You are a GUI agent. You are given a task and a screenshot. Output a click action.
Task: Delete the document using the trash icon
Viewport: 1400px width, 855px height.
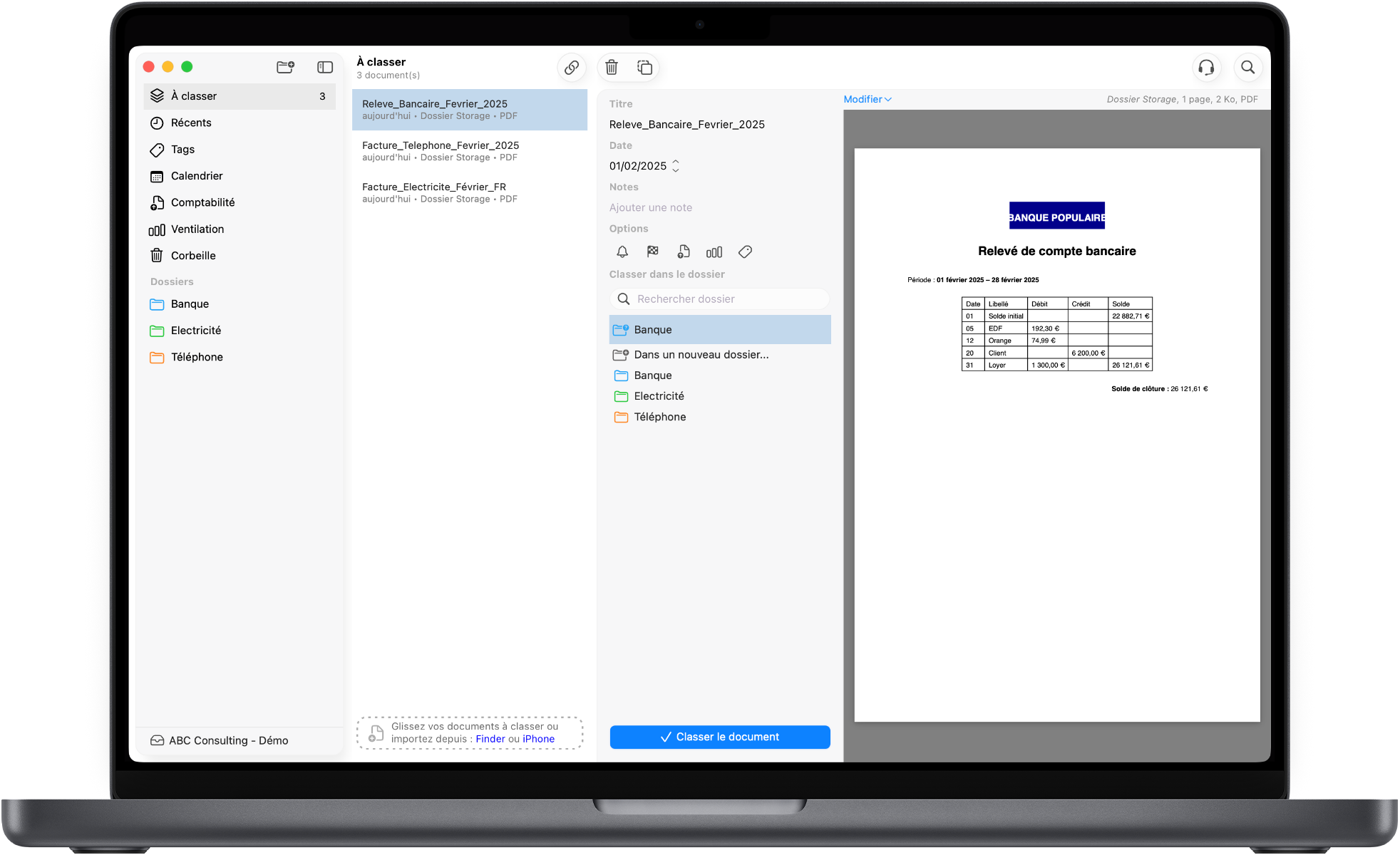point(611,66)
